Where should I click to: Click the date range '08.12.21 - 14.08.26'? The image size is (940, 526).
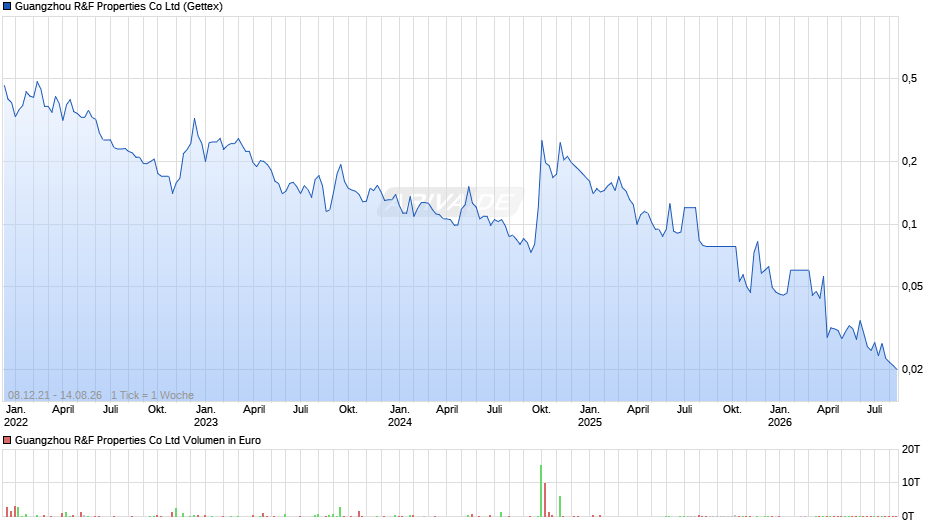coord(55,395)
